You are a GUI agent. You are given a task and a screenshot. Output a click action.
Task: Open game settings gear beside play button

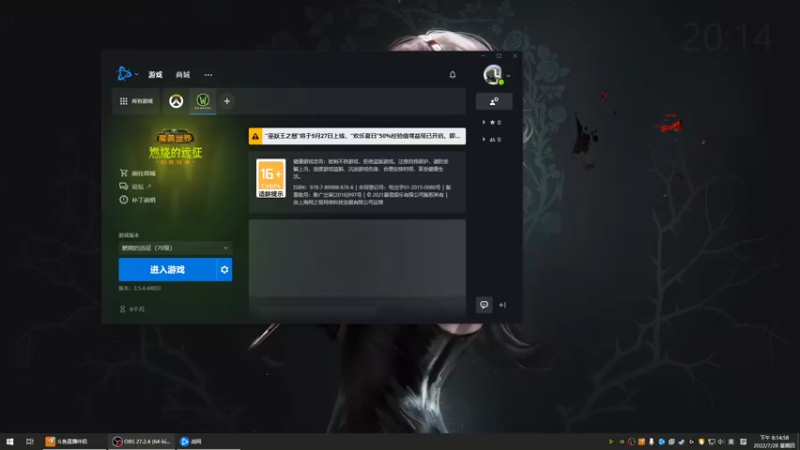pos(224,269)
